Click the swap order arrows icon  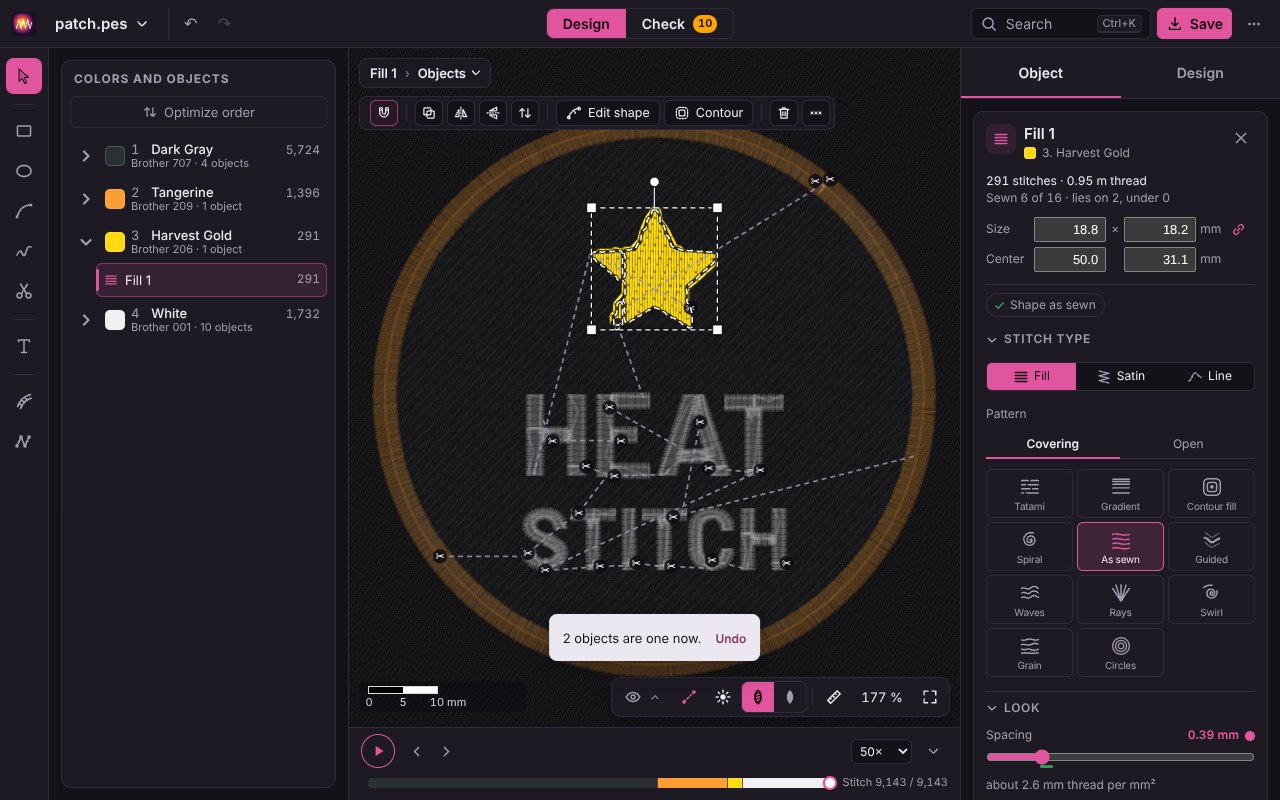(x=525, y=113)
